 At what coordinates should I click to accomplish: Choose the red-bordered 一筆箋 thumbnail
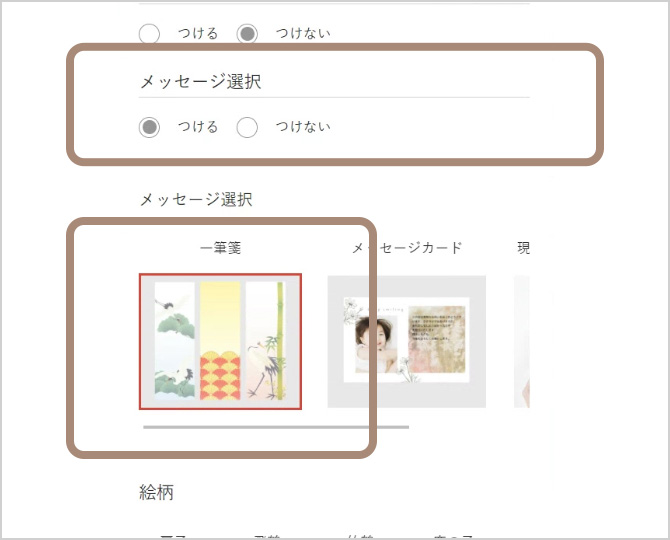(x=220, y=341)
